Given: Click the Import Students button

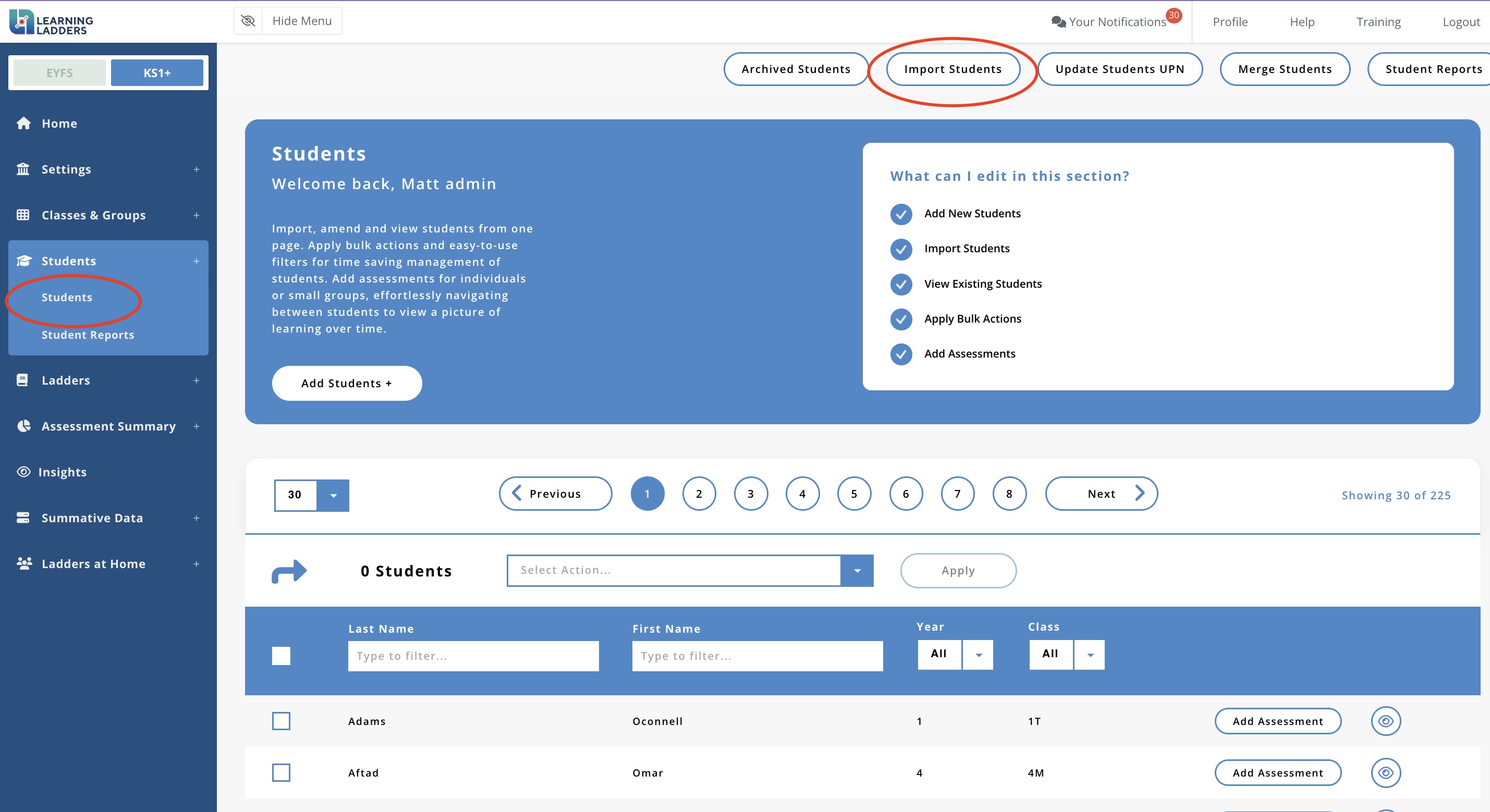Looking at the screenshot, I should (x=952, y=69).
